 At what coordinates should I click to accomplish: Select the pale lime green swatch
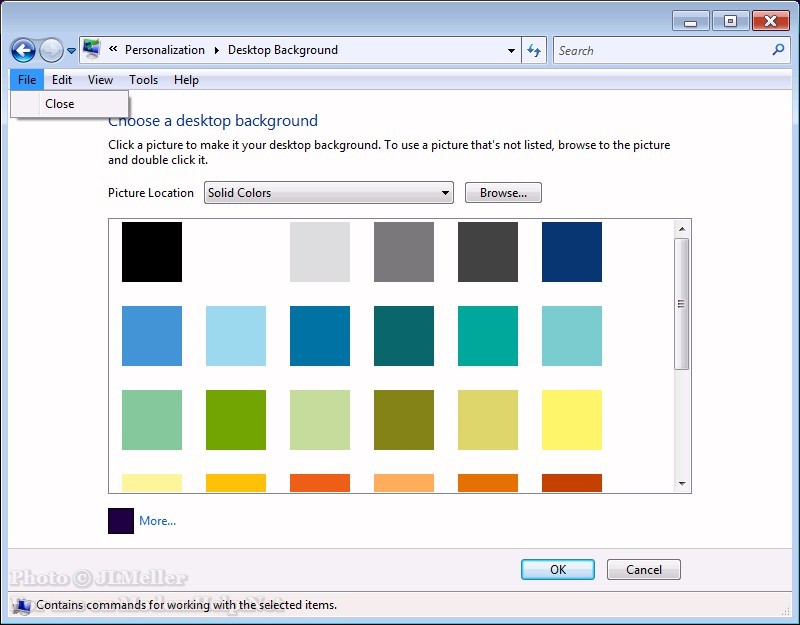320,420
